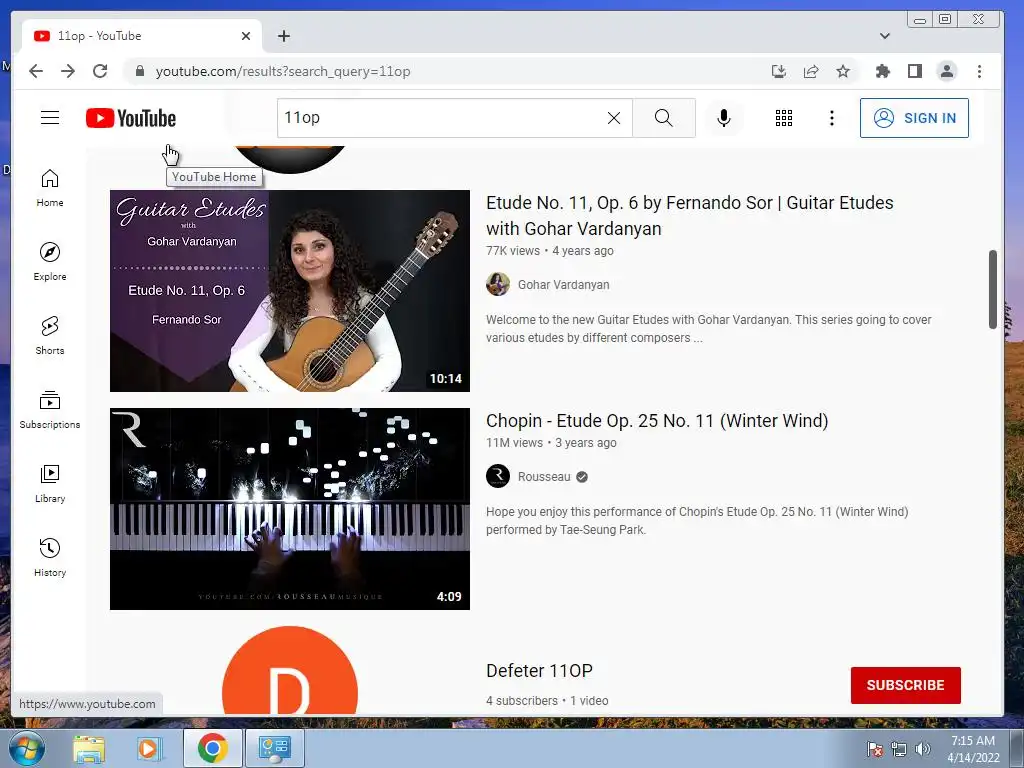
Task: Click Rousseau channel avatar
Action: coord(498,476)
